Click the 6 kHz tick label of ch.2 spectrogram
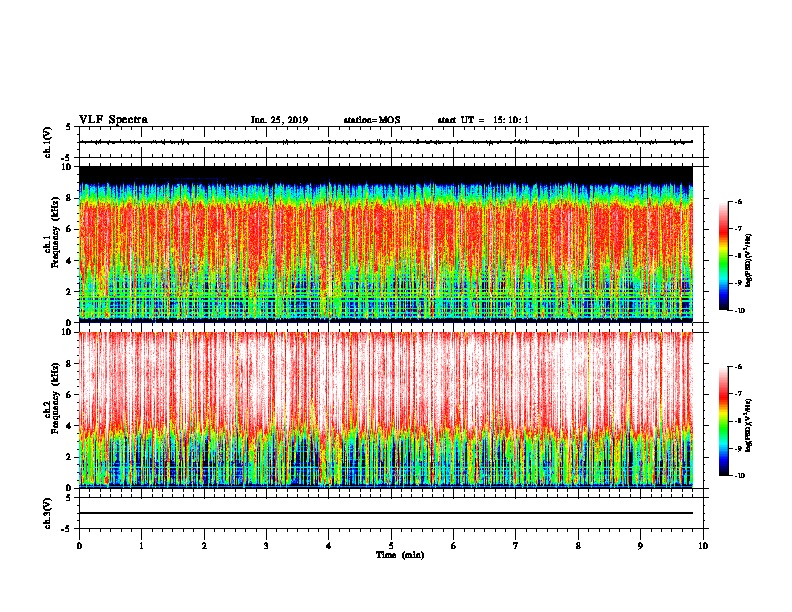The height and width of the screenshot is (612, 792). click(x=71, y=395)
